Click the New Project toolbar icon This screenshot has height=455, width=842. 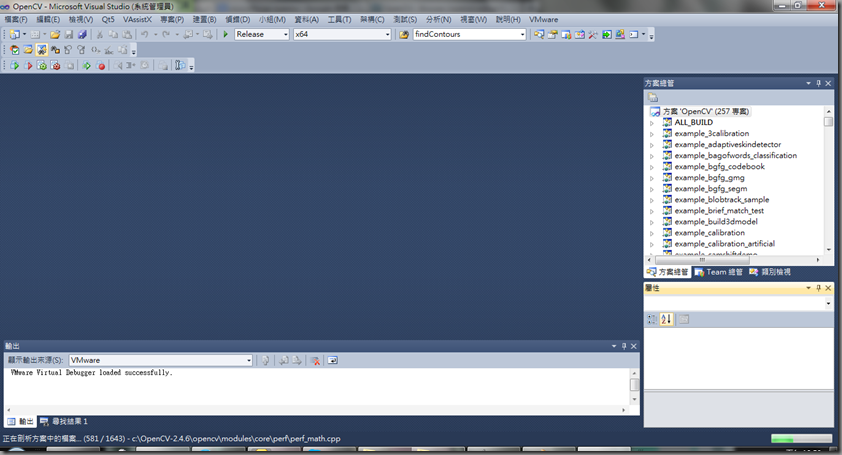14,34
